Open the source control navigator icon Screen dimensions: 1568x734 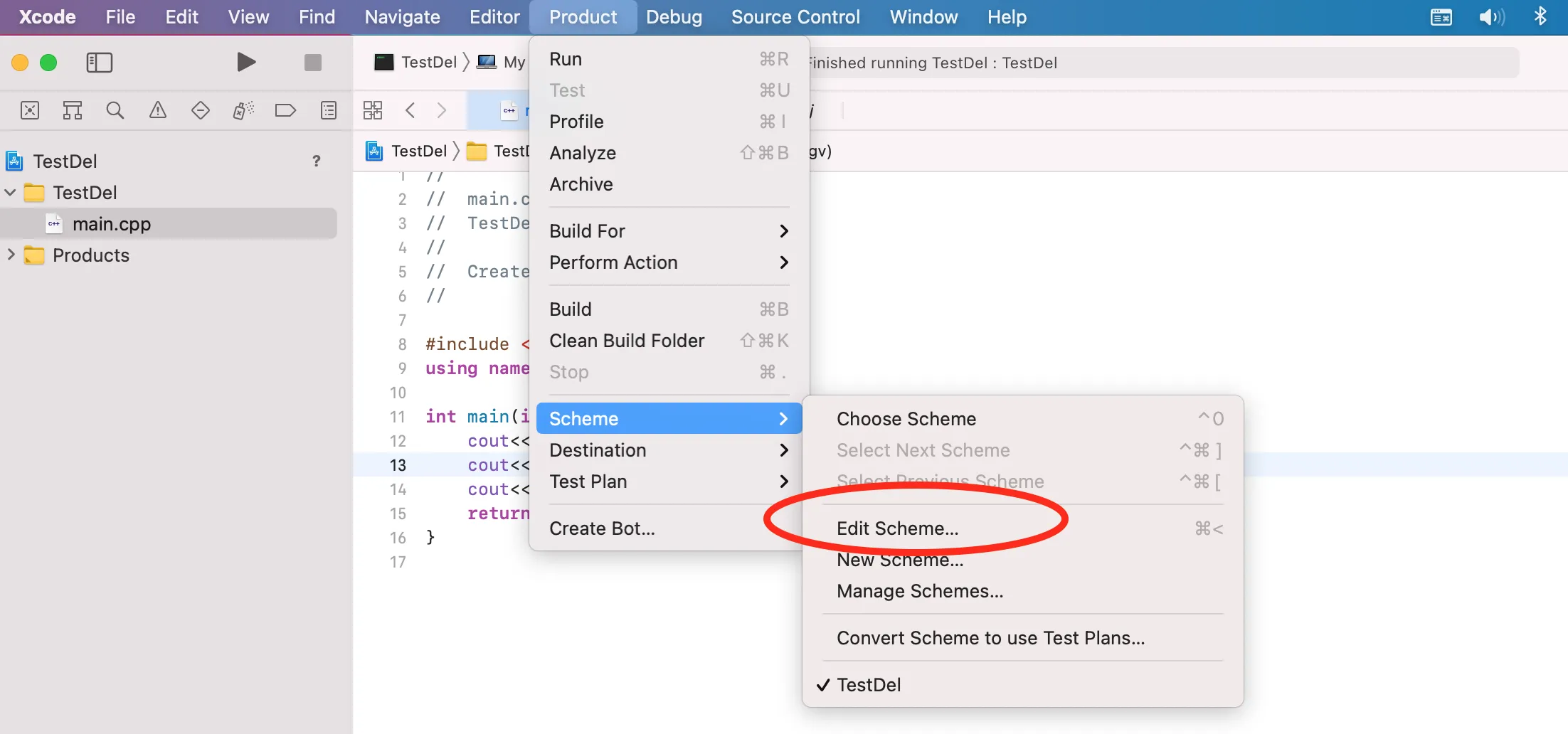point(30,110)
